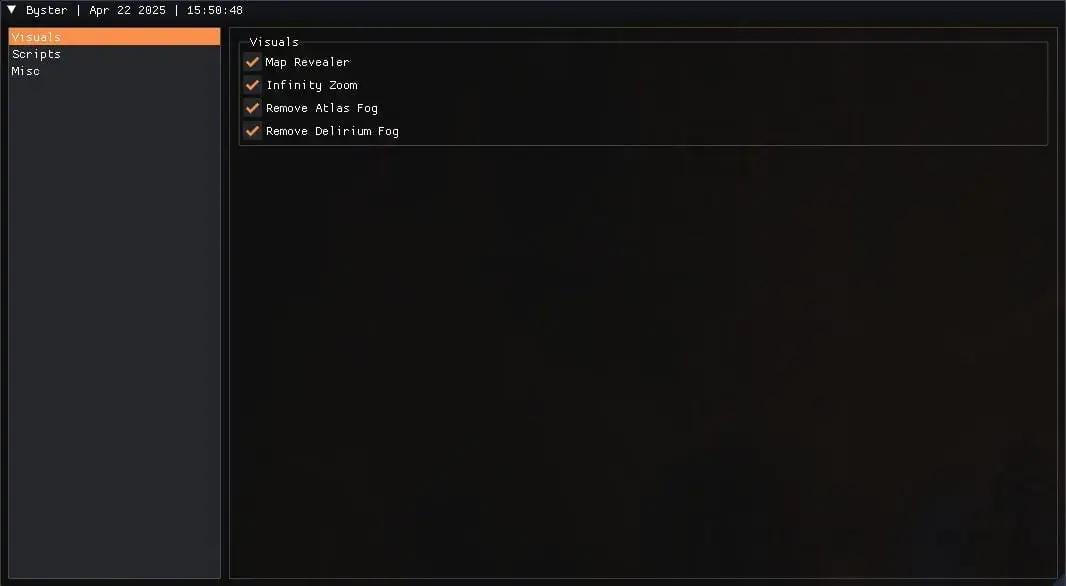
Task: Click the 'Byster' name in title bar
Action: (47, 10)
